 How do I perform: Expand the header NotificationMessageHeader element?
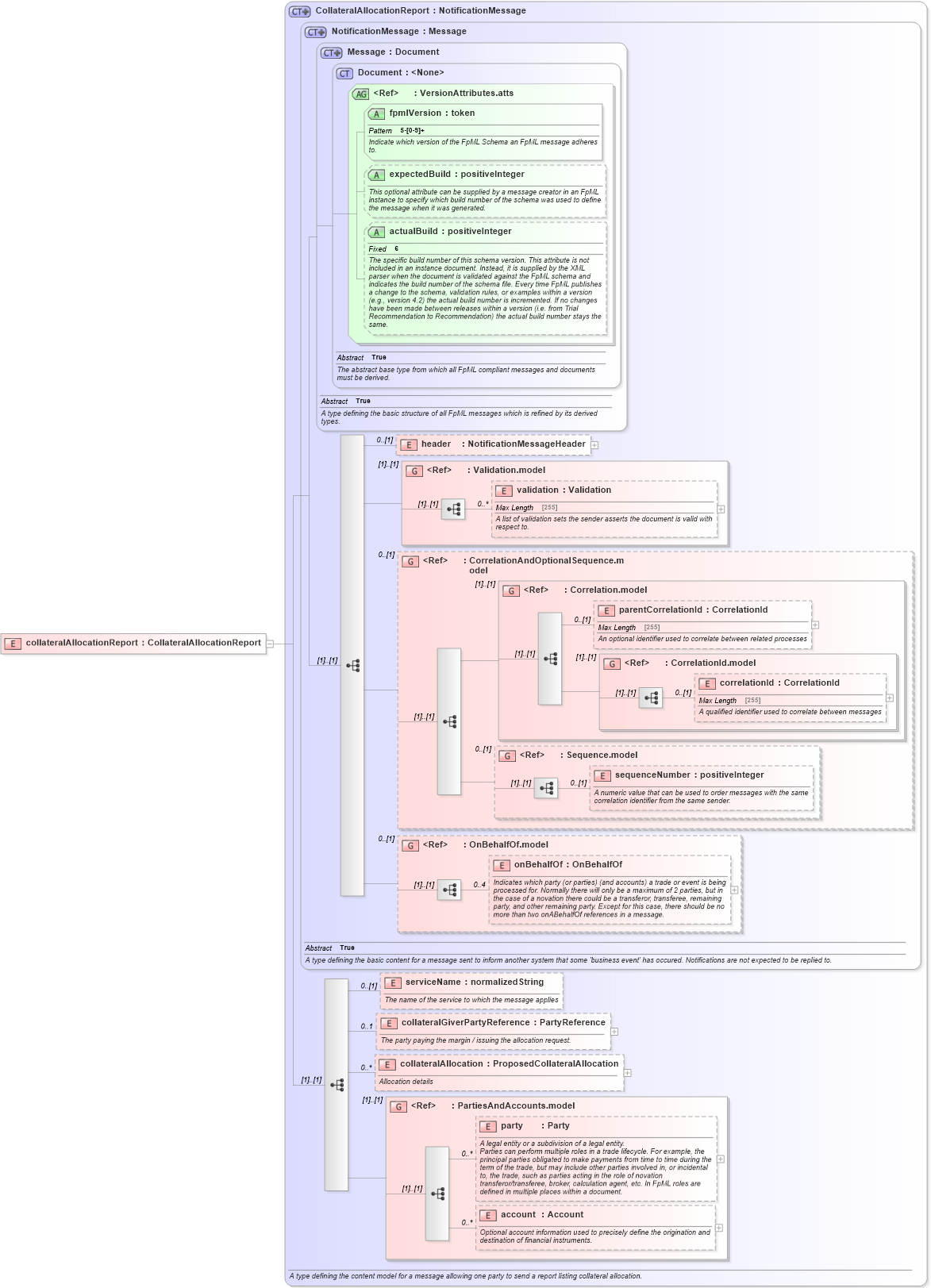[594, 445]
